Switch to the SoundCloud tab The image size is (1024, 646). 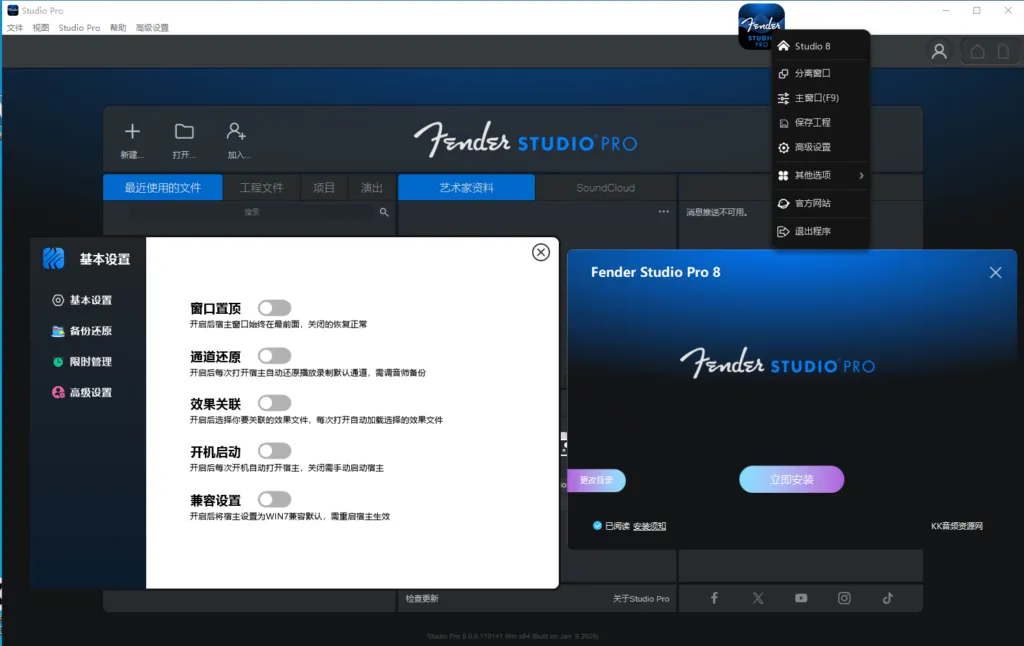605,187
